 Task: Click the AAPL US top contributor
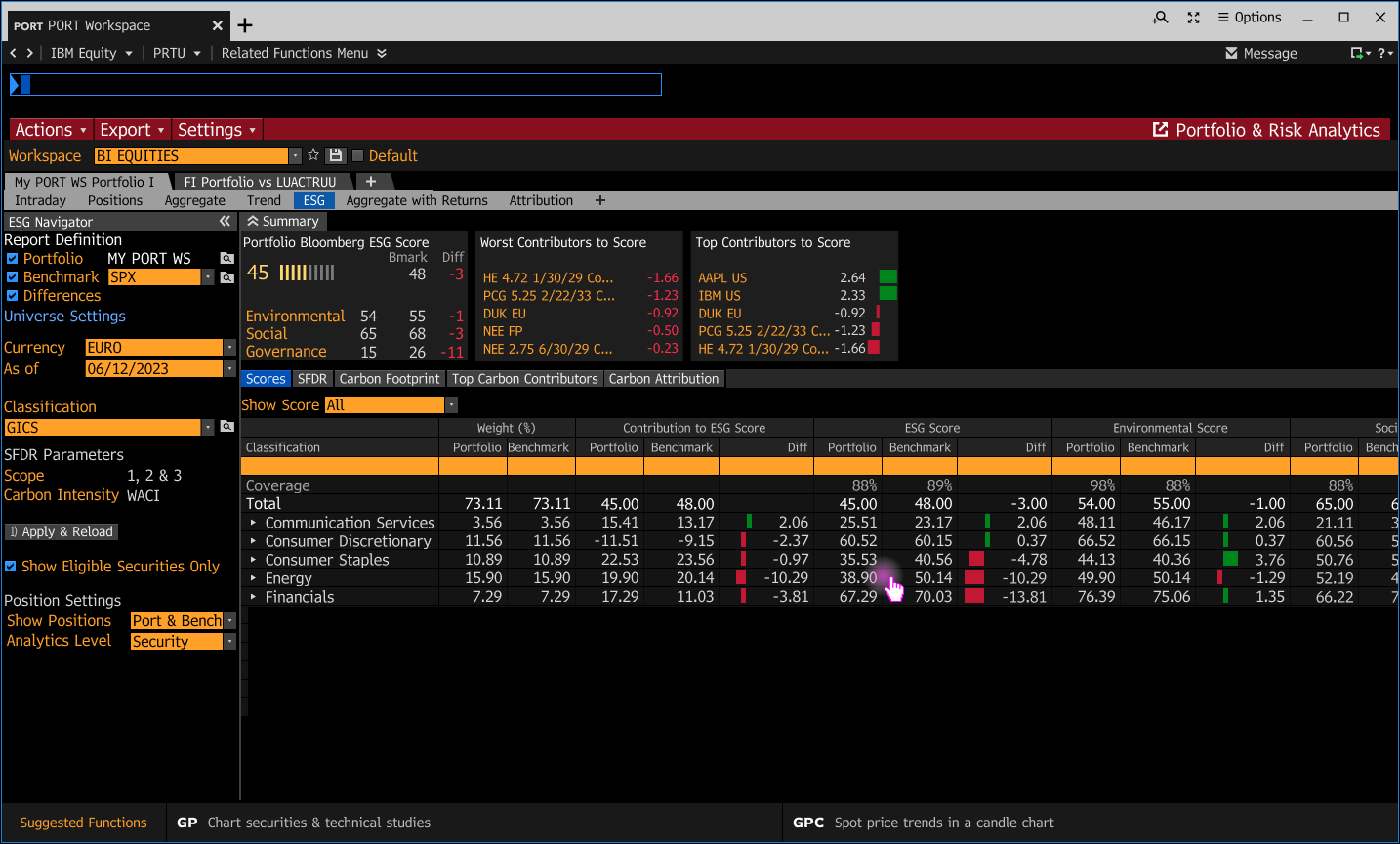pos(722,277)
